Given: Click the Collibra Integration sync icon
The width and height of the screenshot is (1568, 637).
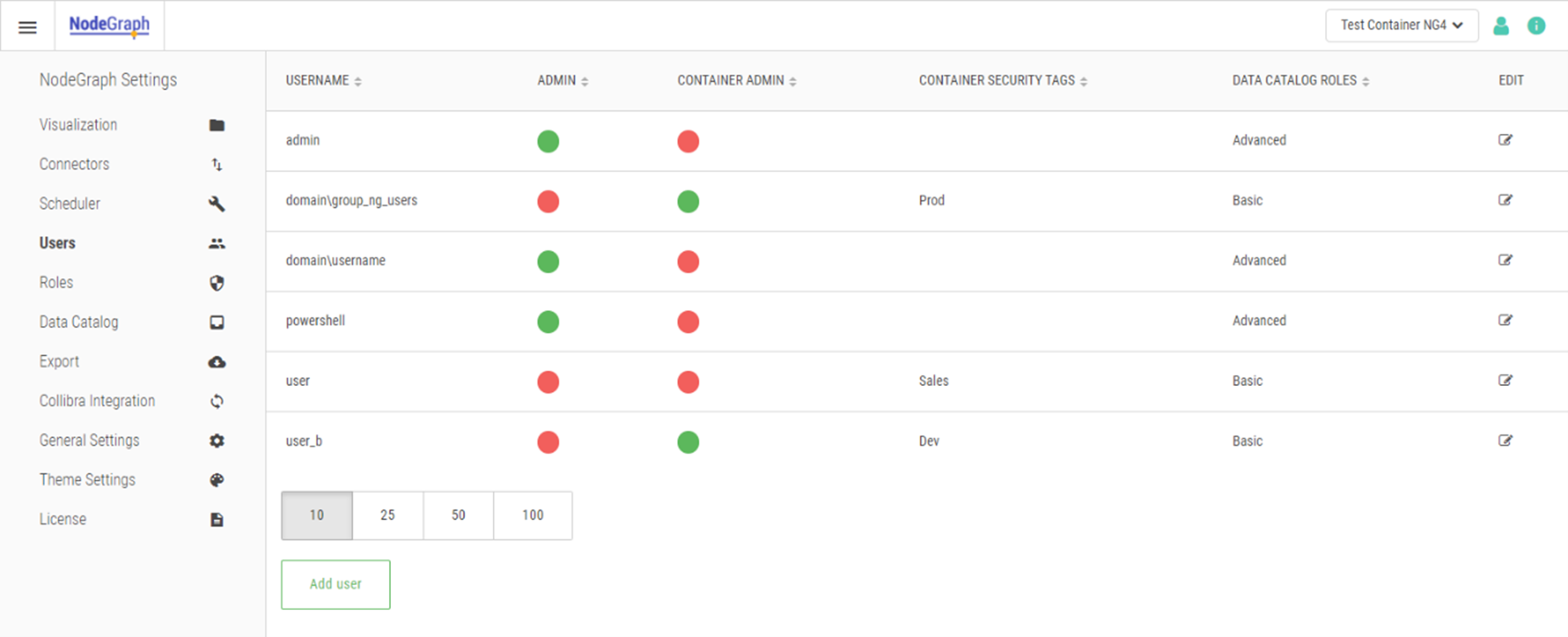Looking at the screenshot, I should [217, 401].
